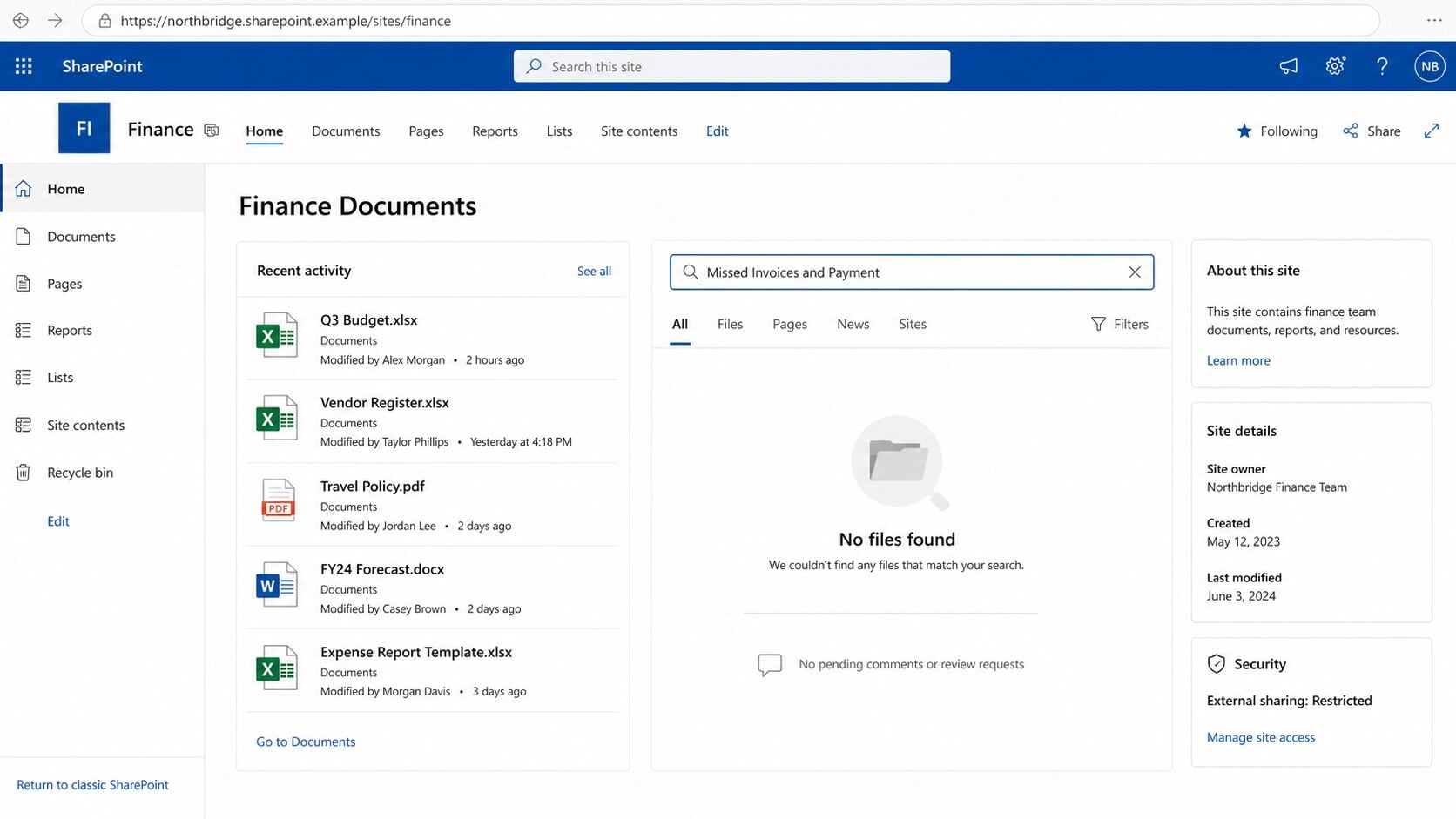The height and width of the screenshot is (819, 1456).
Task: Click the SharePoint title in header
Action: pyautogui.click(x=102, y=66)
